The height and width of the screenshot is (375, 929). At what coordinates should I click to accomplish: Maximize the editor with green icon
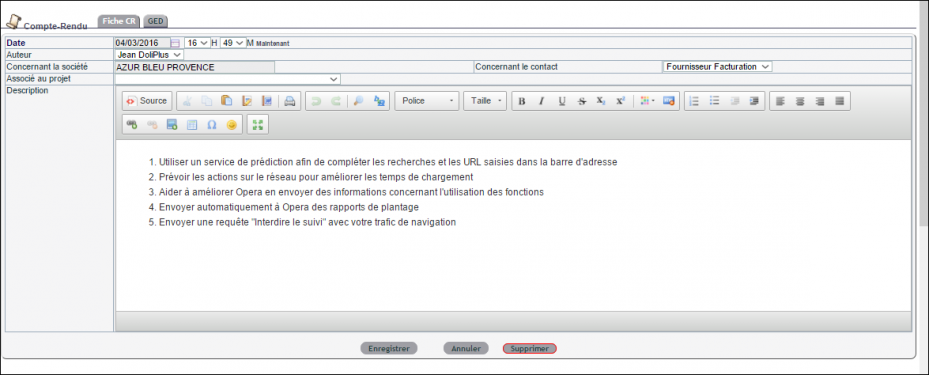pyautogui.click(x=257, y=125)
